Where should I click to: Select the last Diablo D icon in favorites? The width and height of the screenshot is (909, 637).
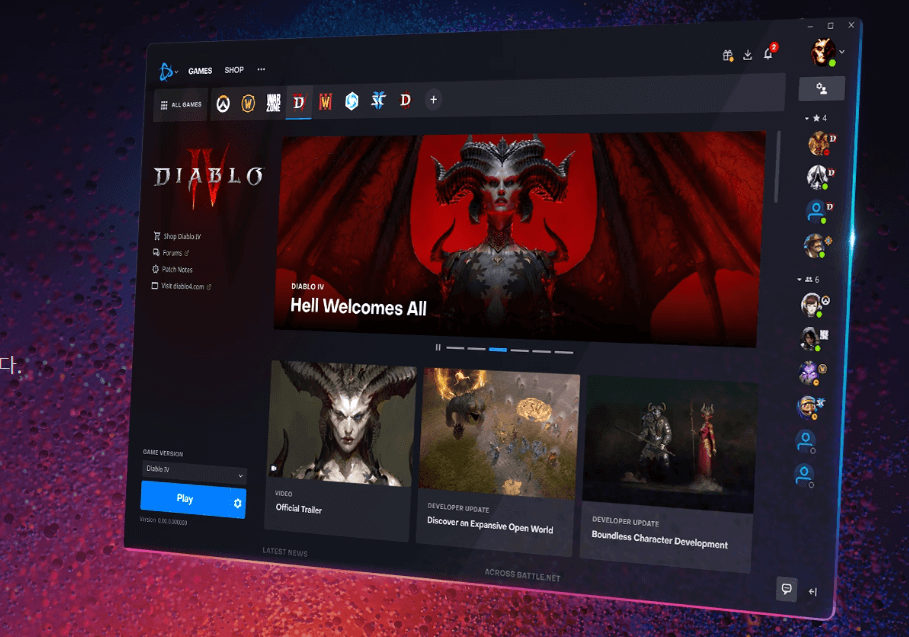point(405,100)
